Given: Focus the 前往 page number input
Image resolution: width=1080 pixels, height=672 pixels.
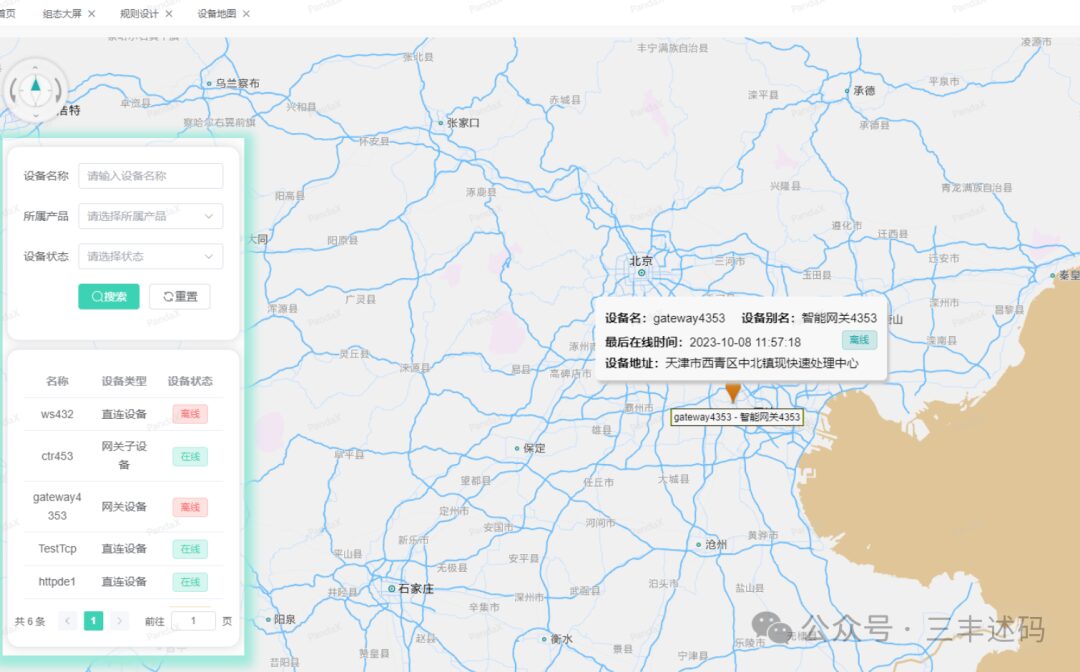Looking at the screenshot, I should (x=194, y=621).
